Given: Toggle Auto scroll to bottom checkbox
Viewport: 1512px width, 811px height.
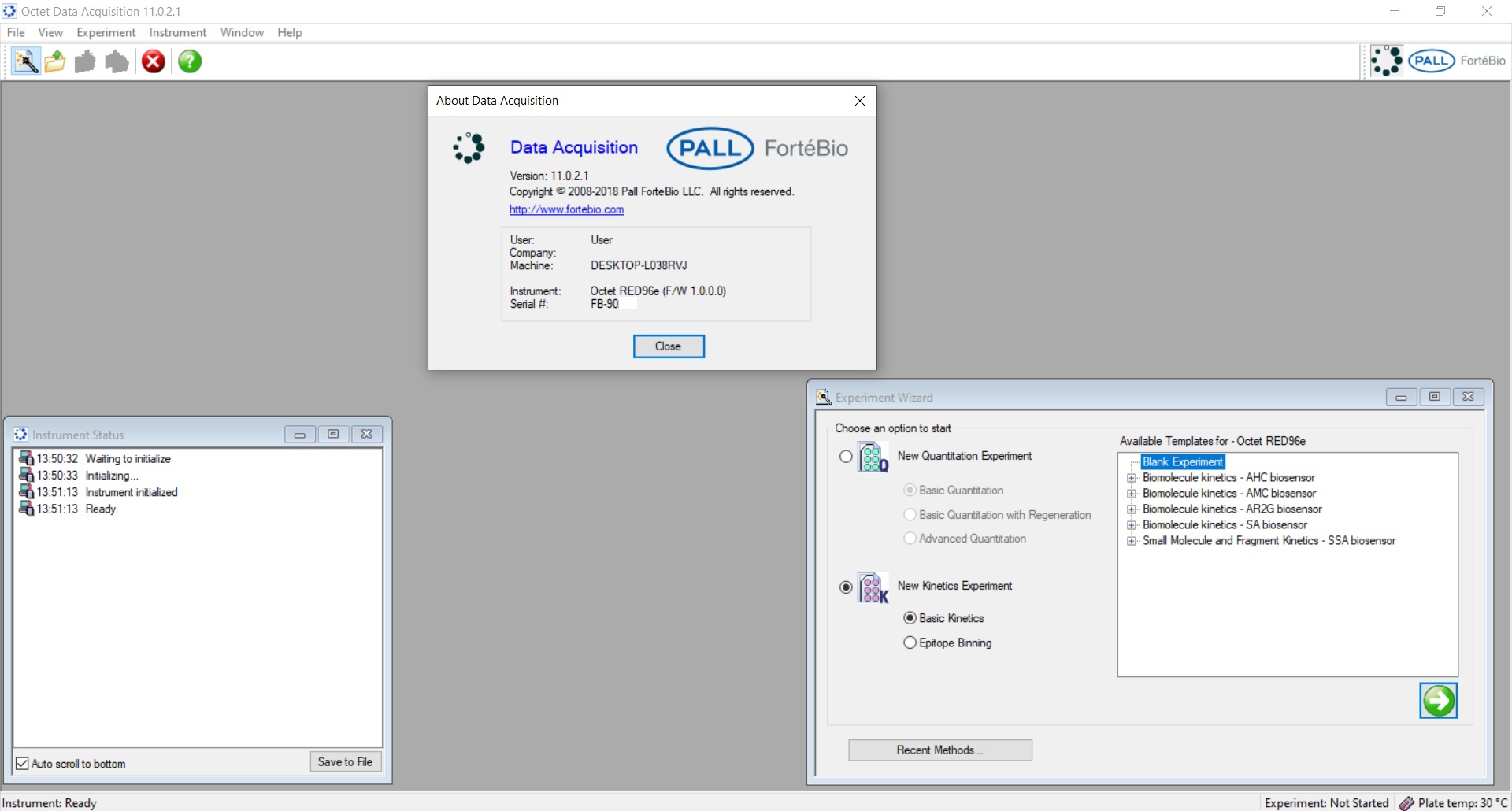Looking at the screenshot, I should click(22, 764).
